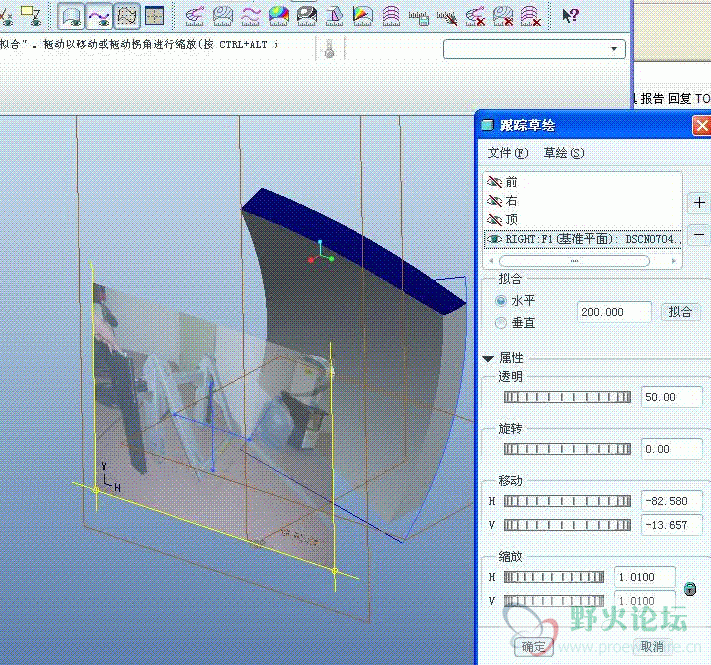The width and height of the screenshot is (711, 665).
Task: Open the 草绘 menu
Action: [564, 153]
